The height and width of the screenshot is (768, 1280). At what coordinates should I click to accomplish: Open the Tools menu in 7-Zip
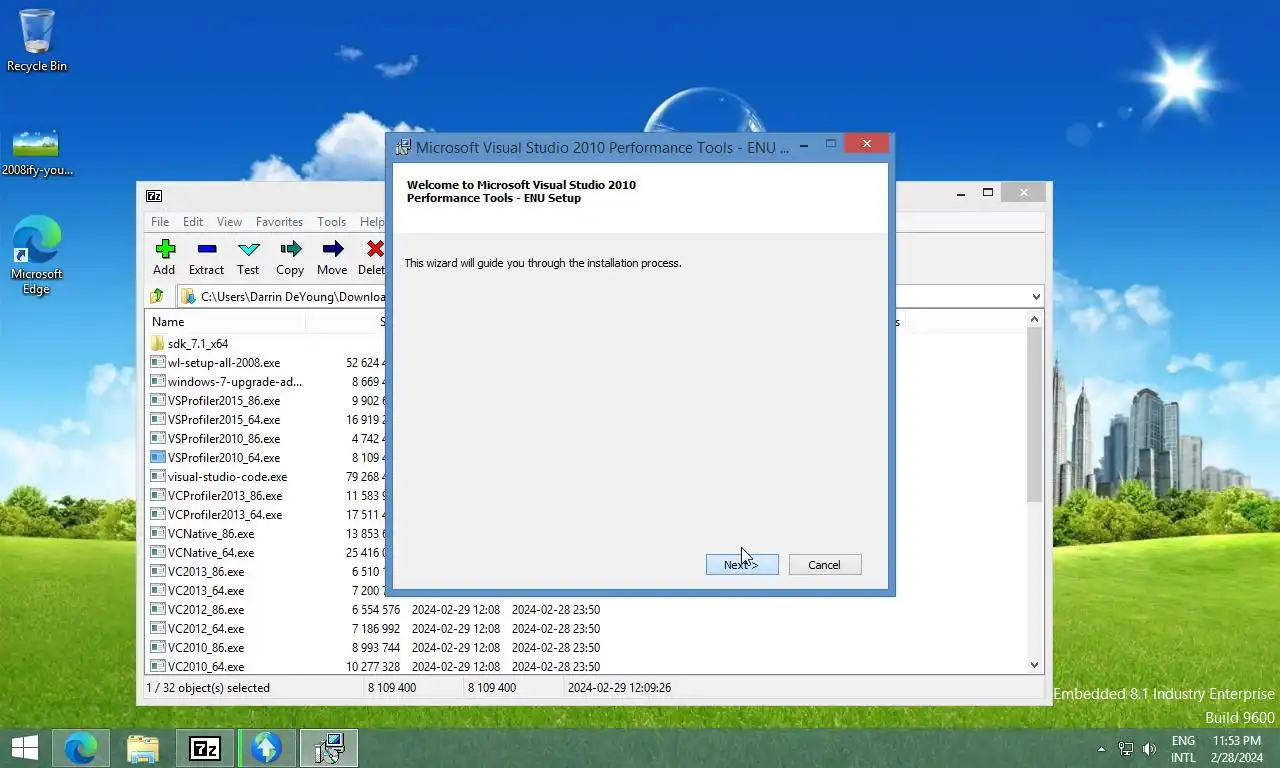[x=331, y=222]
